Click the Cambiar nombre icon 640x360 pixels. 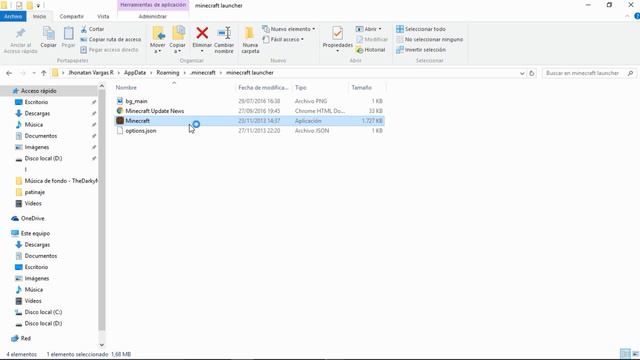pos(224,33)
